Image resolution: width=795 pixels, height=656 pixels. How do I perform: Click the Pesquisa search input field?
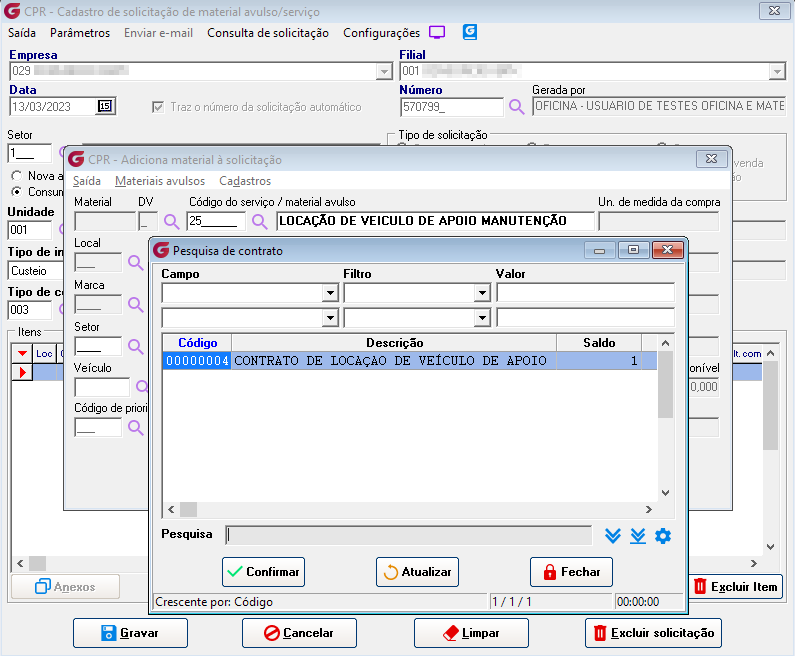pos(409,535)
